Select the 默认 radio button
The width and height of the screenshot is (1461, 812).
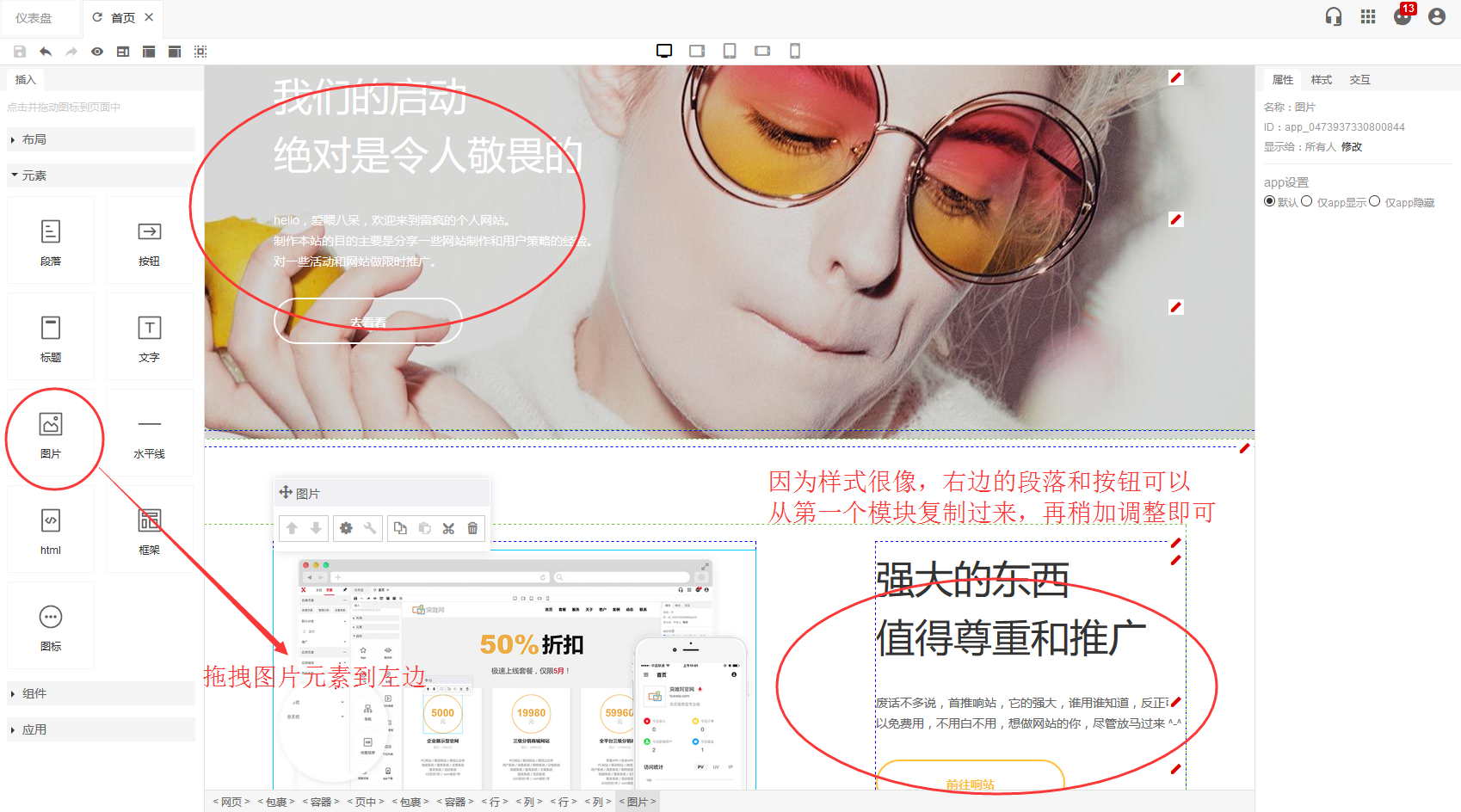[x=1270, y=201]
